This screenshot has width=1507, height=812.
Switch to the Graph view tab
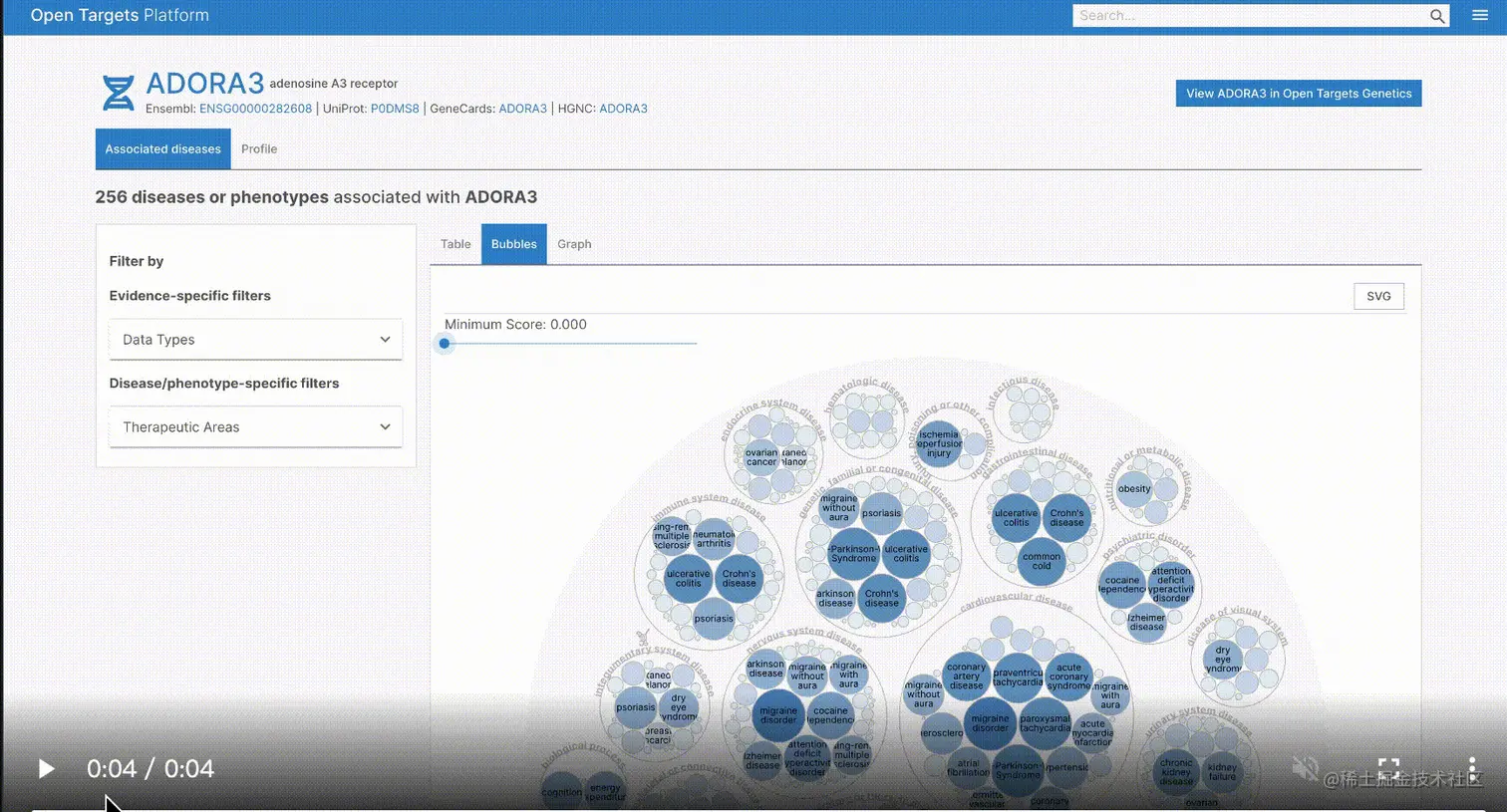[574, 244]
